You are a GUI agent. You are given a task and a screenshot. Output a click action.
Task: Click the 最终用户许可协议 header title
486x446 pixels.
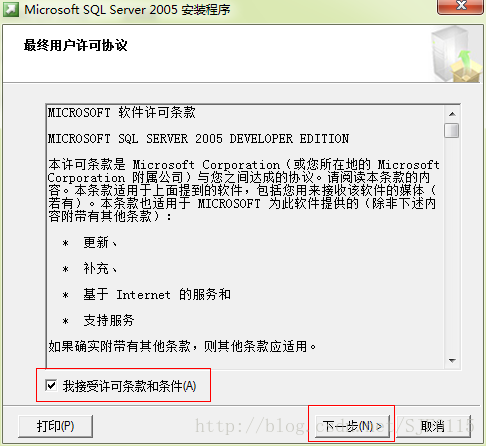point(76,45)
